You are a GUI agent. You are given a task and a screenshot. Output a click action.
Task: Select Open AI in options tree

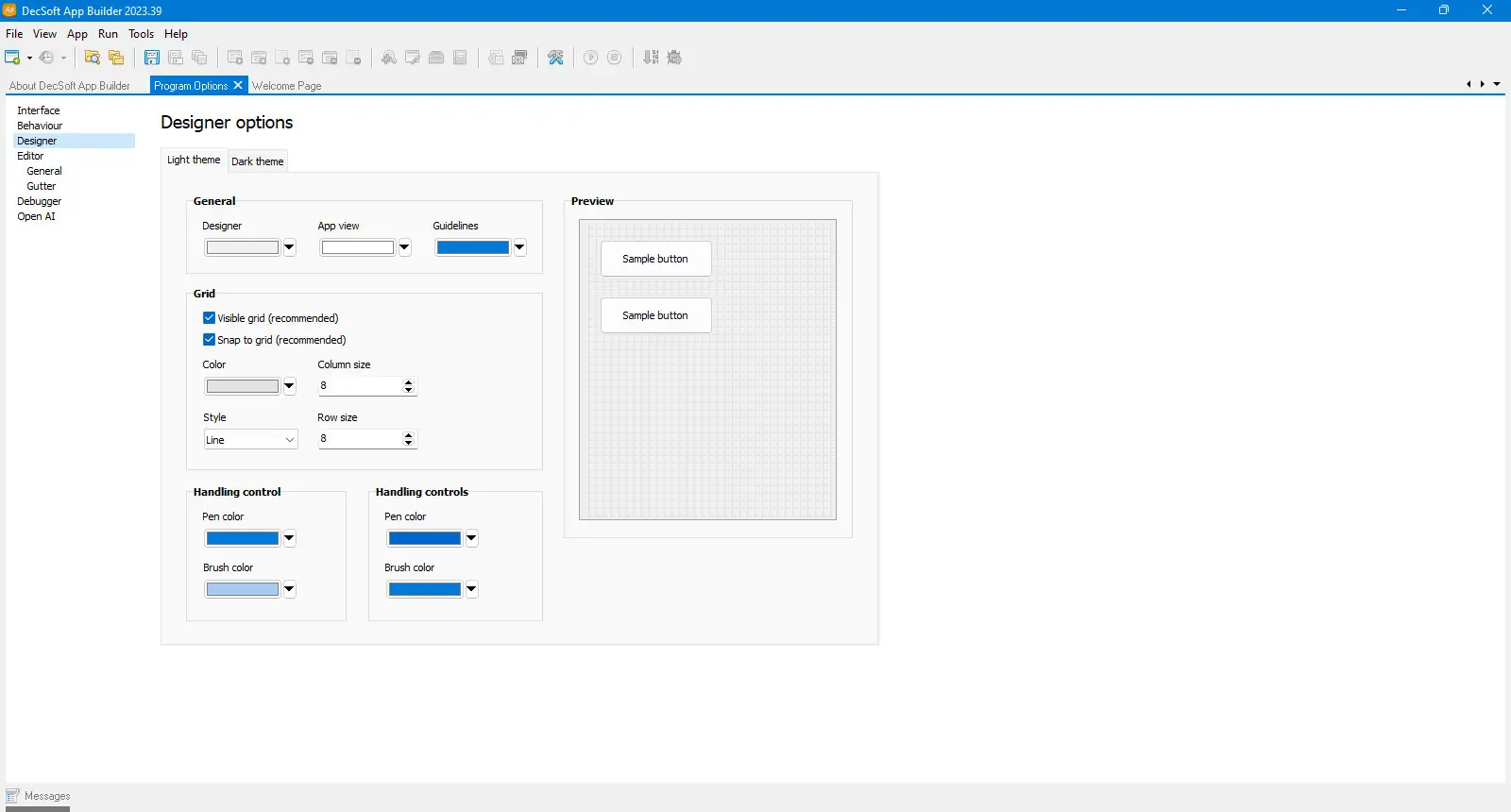(36, 216)
